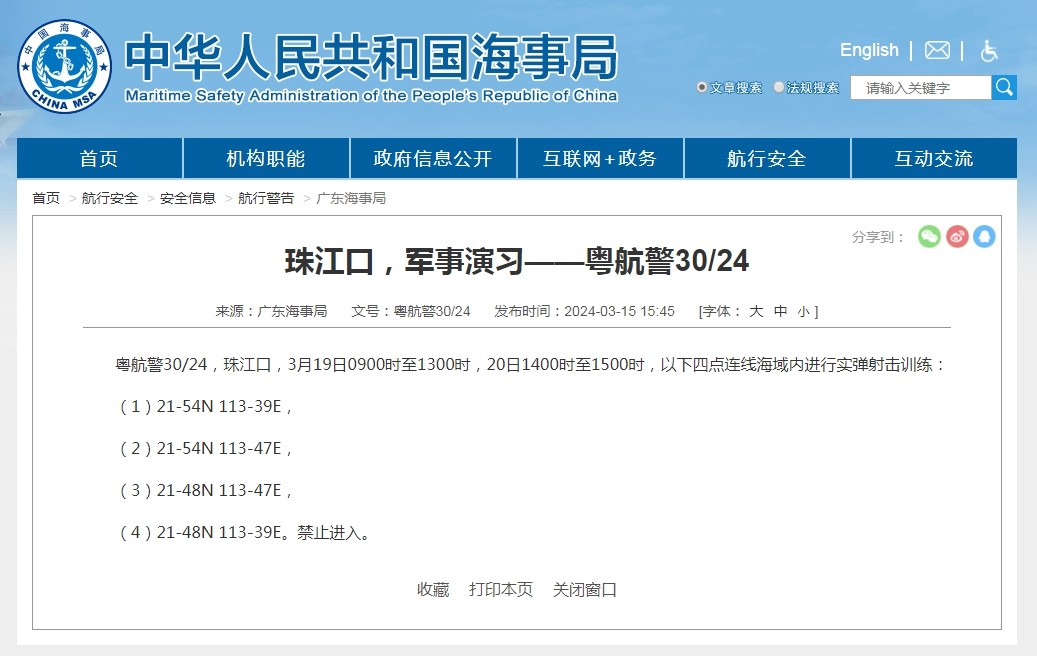Open the 政府信息公开 navigation menu
The width and height of the screenshot is (1037, 656).
click(433, 159)
